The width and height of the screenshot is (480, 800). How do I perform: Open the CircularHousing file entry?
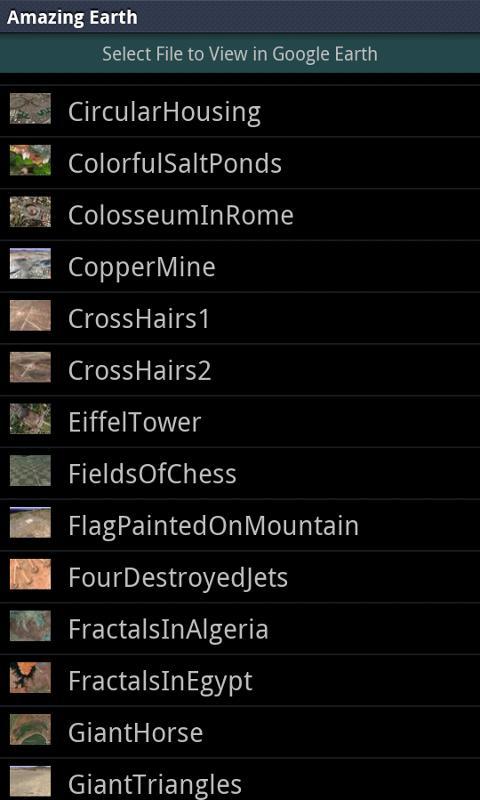[x=240, y=111]
